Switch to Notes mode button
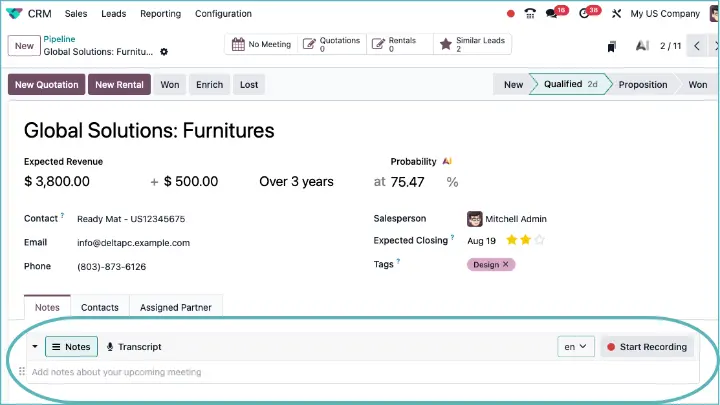This screenshot has height=405, width=720. tap(71, 347)
